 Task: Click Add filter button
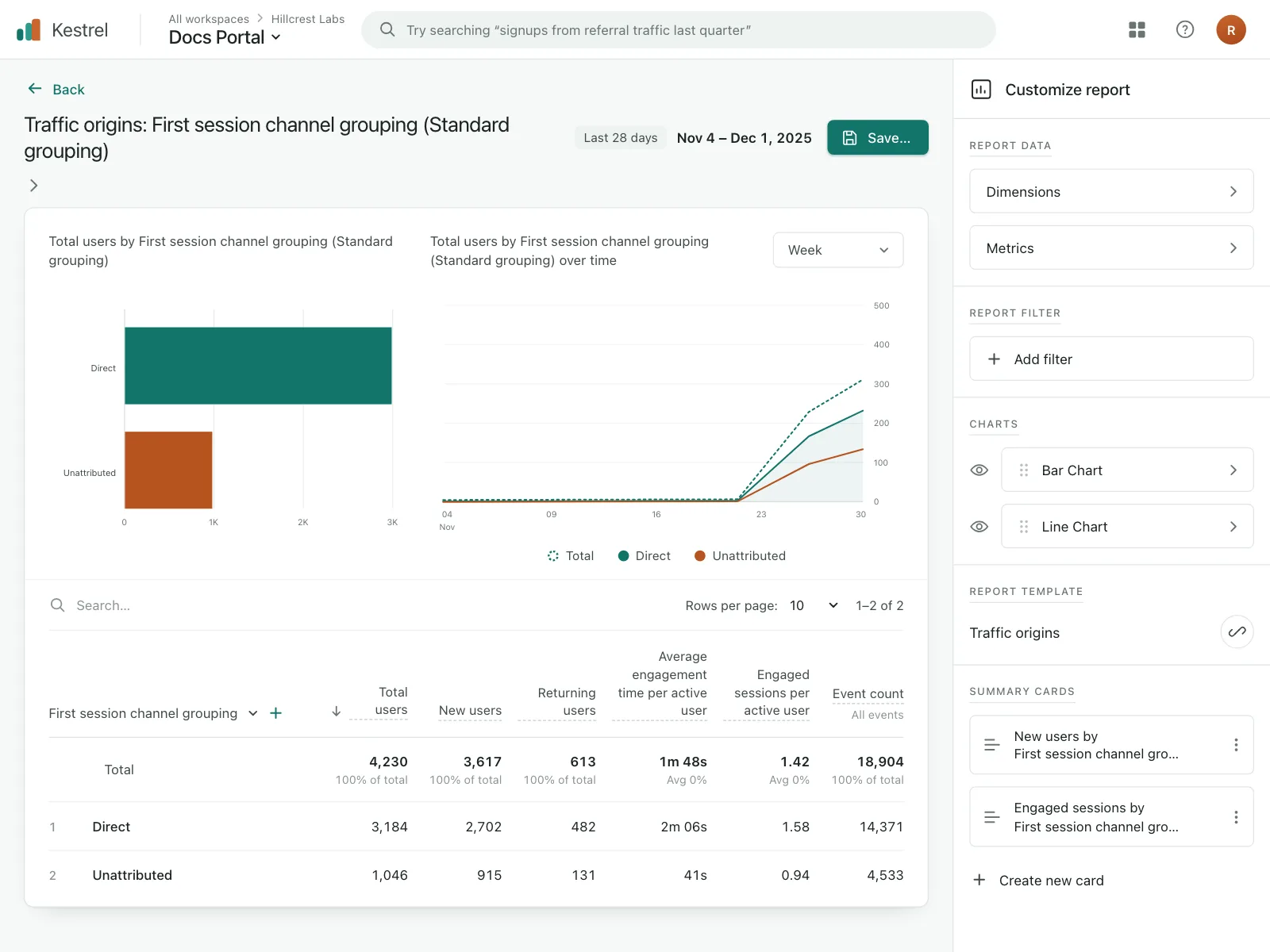point(1111,359)
